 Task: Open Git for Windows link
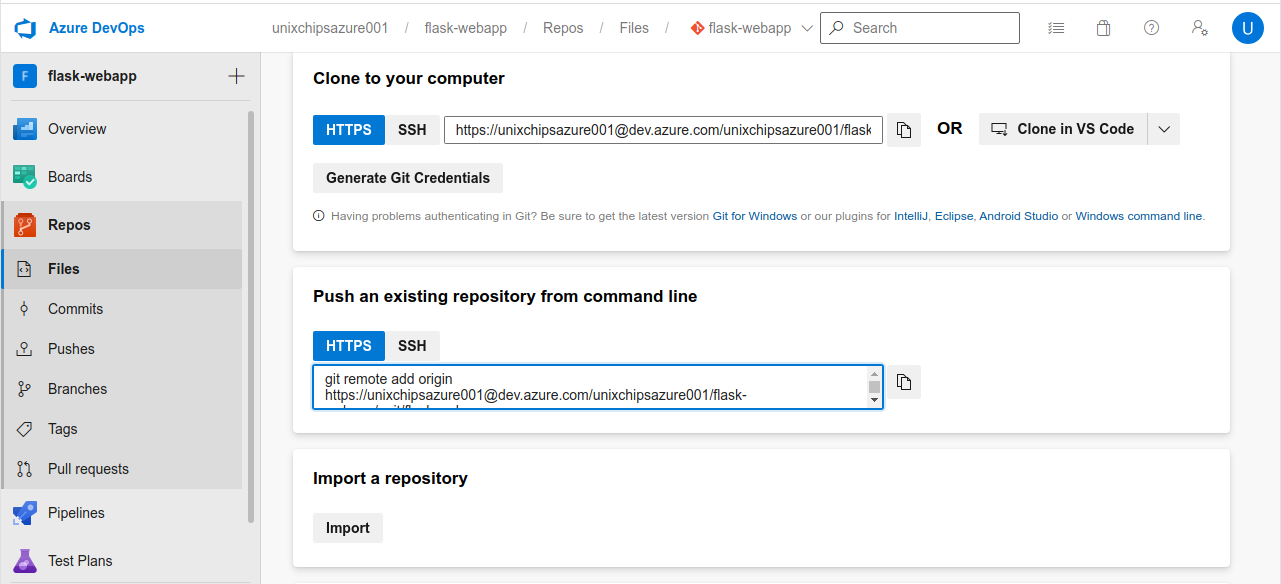[x=755, y=216]
